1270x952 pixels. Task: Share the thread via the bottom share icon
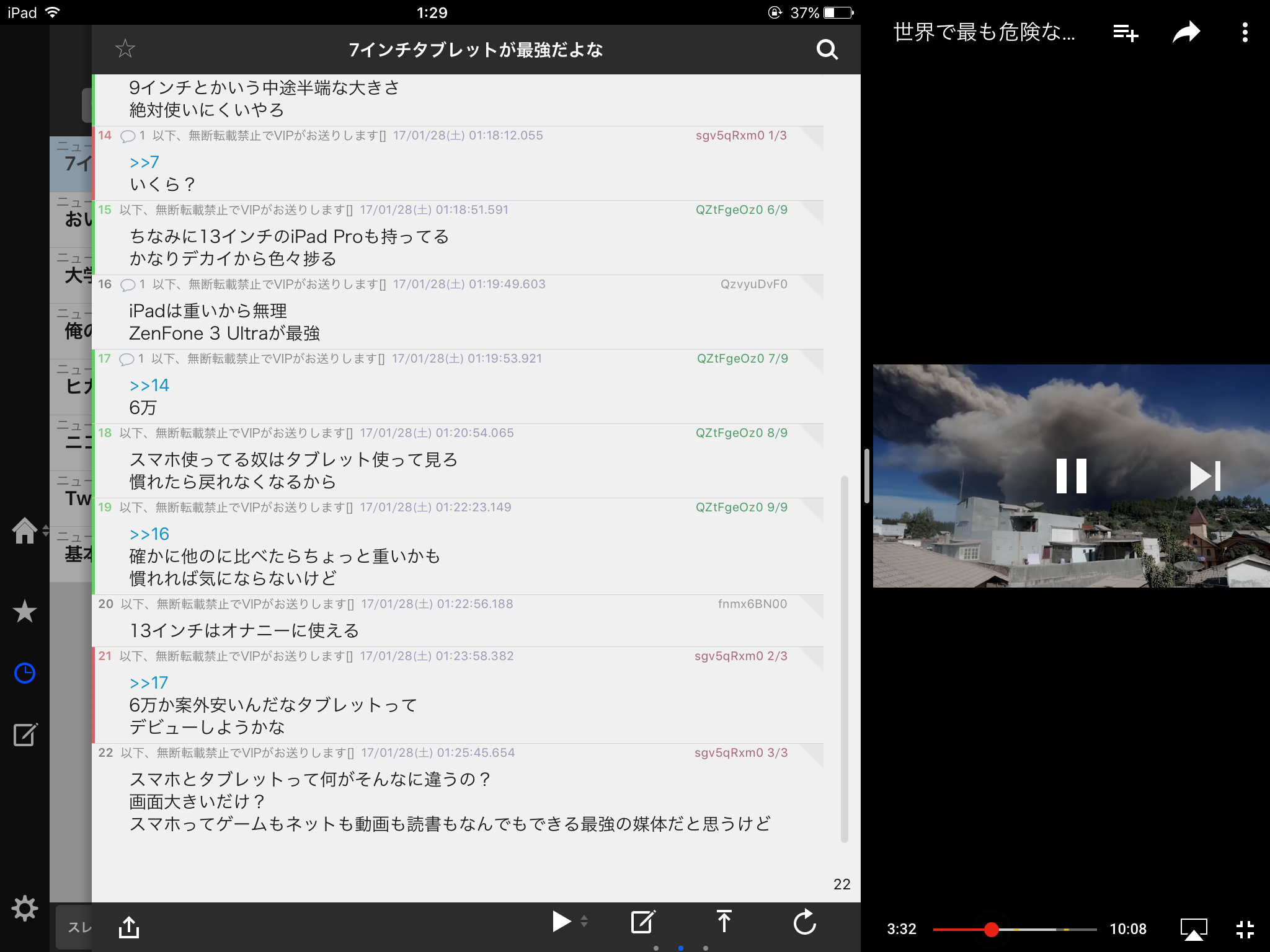[x=129, y=927]
